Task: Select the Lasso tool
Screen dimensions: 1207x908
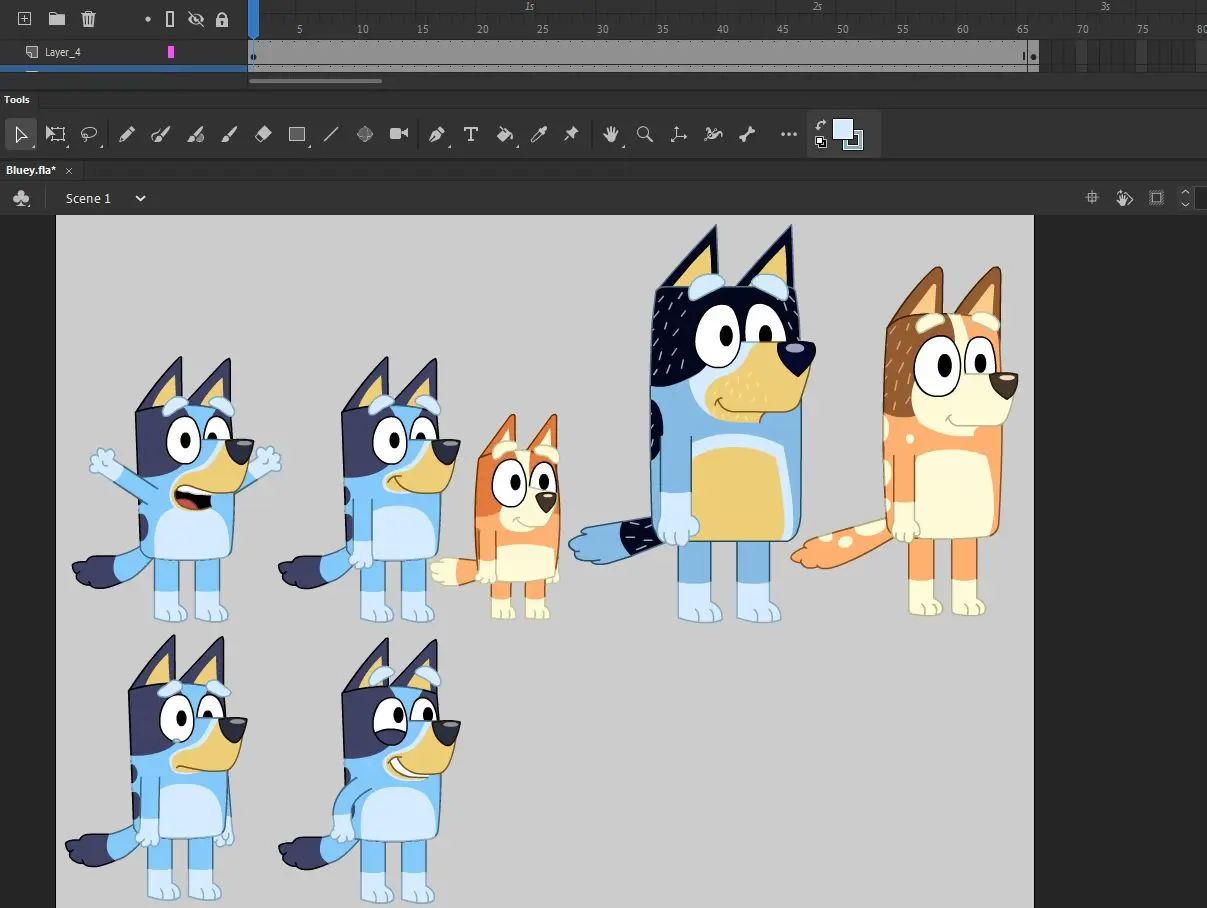Action: click(x=90, y=134)
